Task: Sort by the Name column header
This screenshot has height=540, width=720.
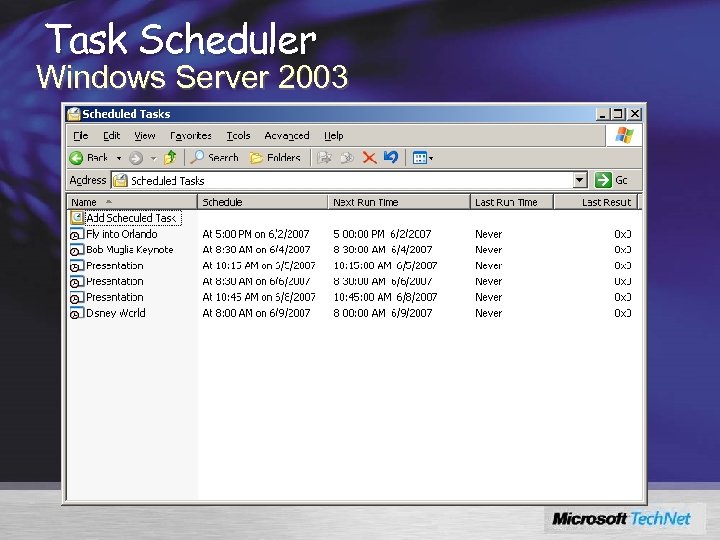Action: (132, 202)
